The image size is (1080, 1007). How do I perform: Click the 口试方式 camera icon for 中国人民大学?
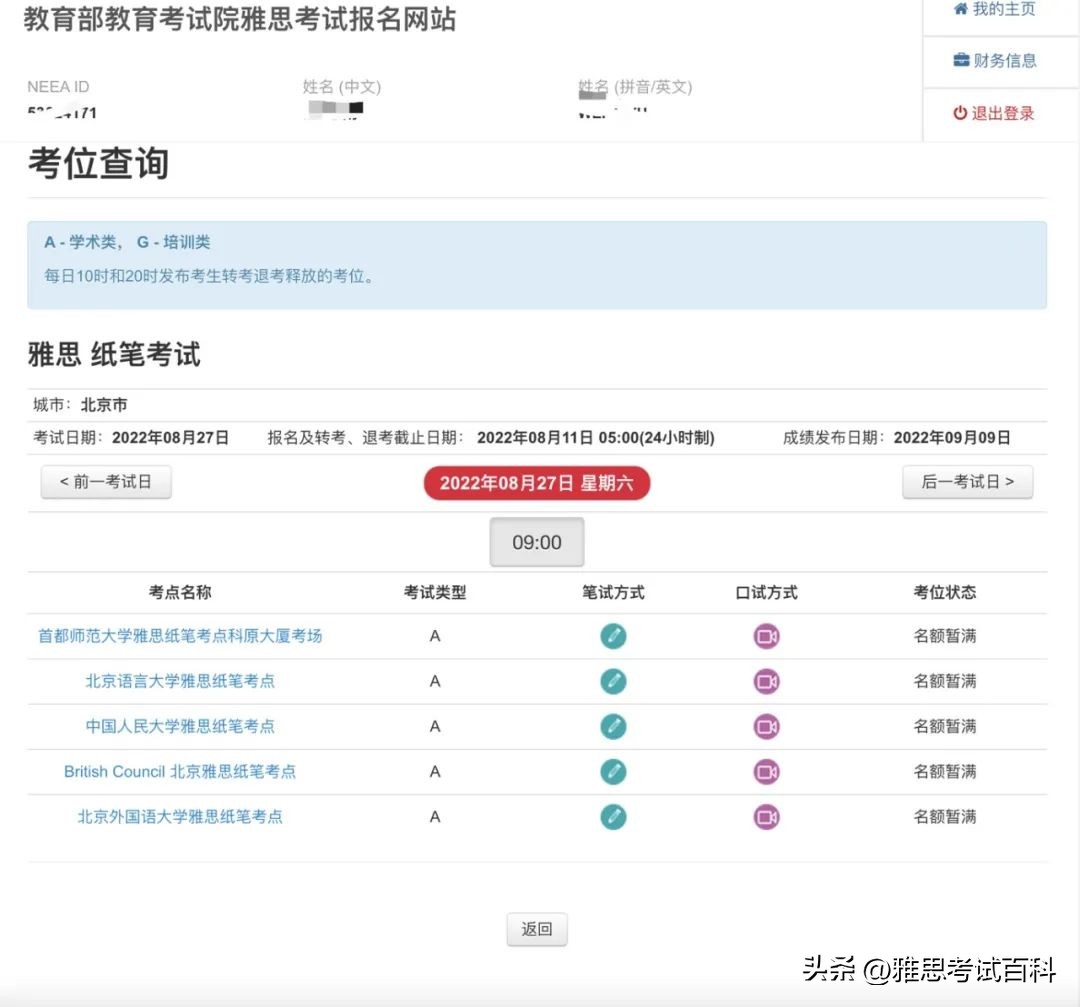click(x=765, y=726)
